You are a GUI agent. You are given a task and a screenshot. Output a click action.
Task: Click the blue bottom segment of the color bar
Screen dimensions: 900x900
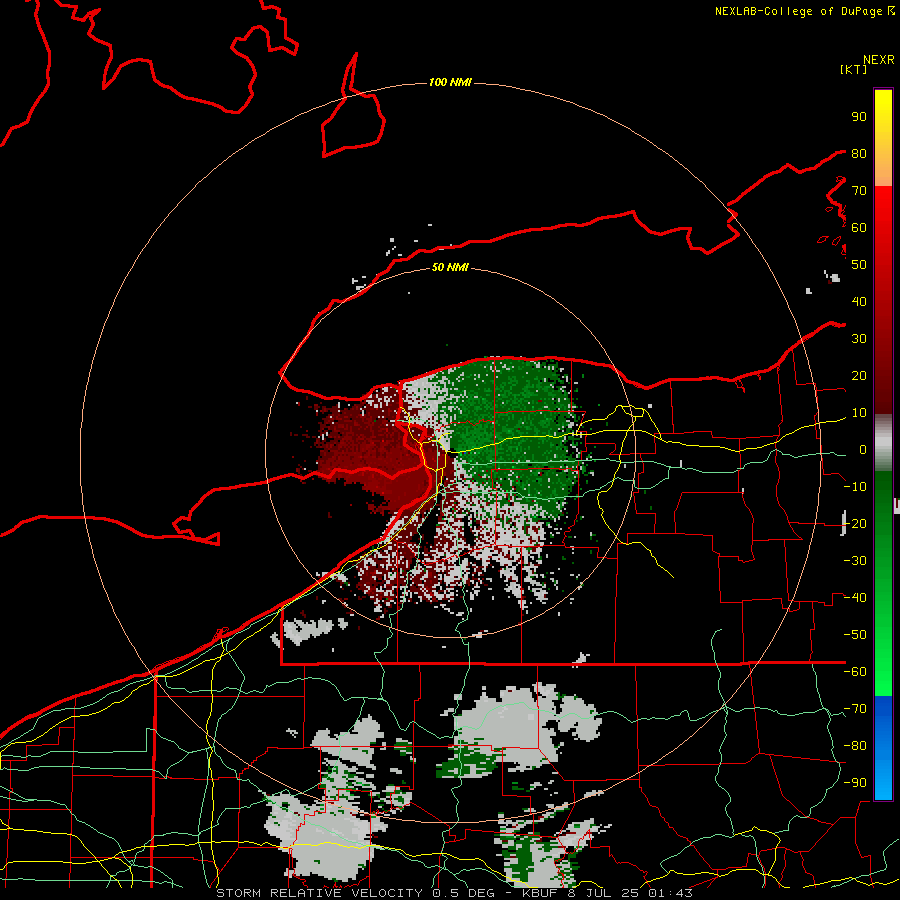point(883,747)
